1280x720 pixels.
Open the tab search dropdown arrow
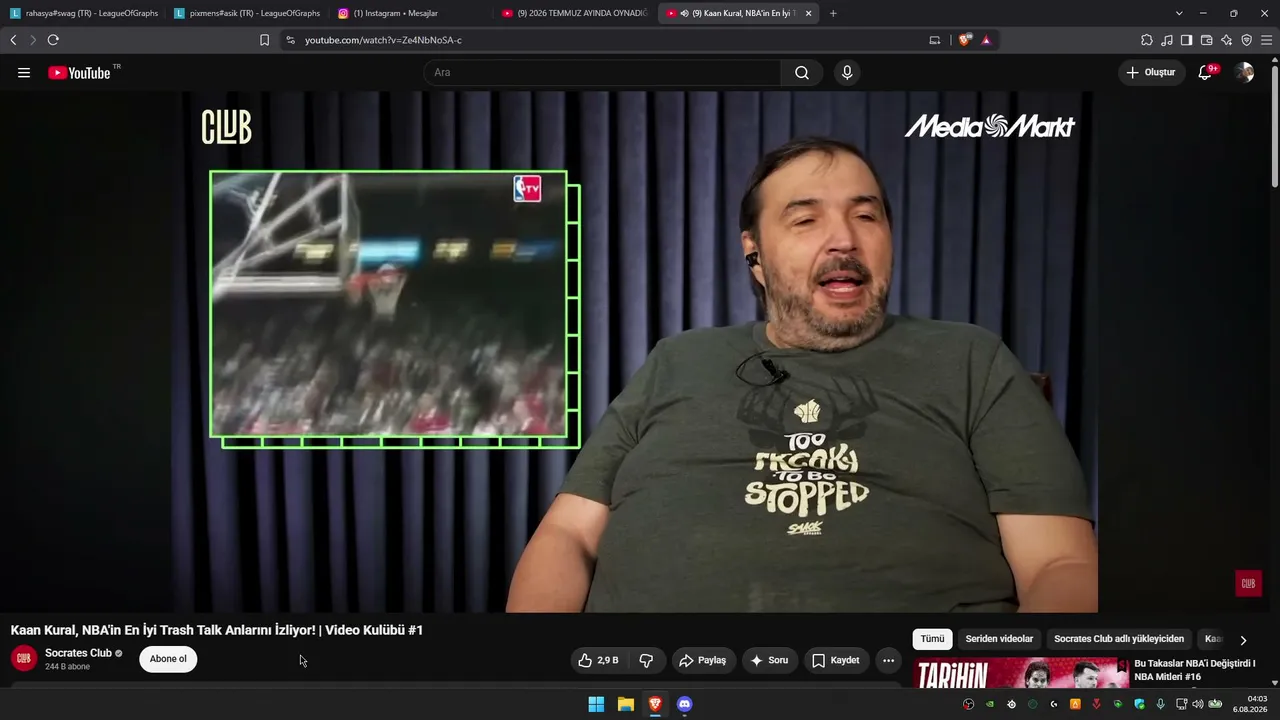click(1179, 13)
